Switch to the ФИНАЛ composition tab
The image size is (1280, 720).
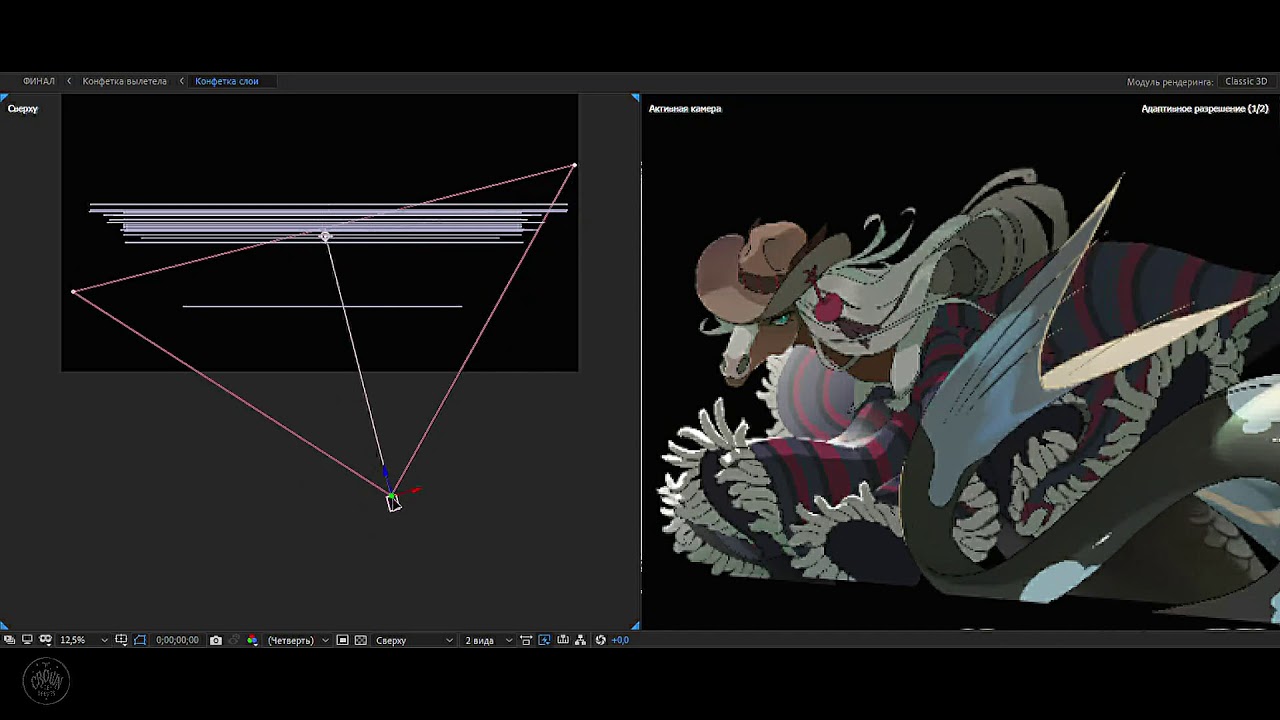(39, 81)
